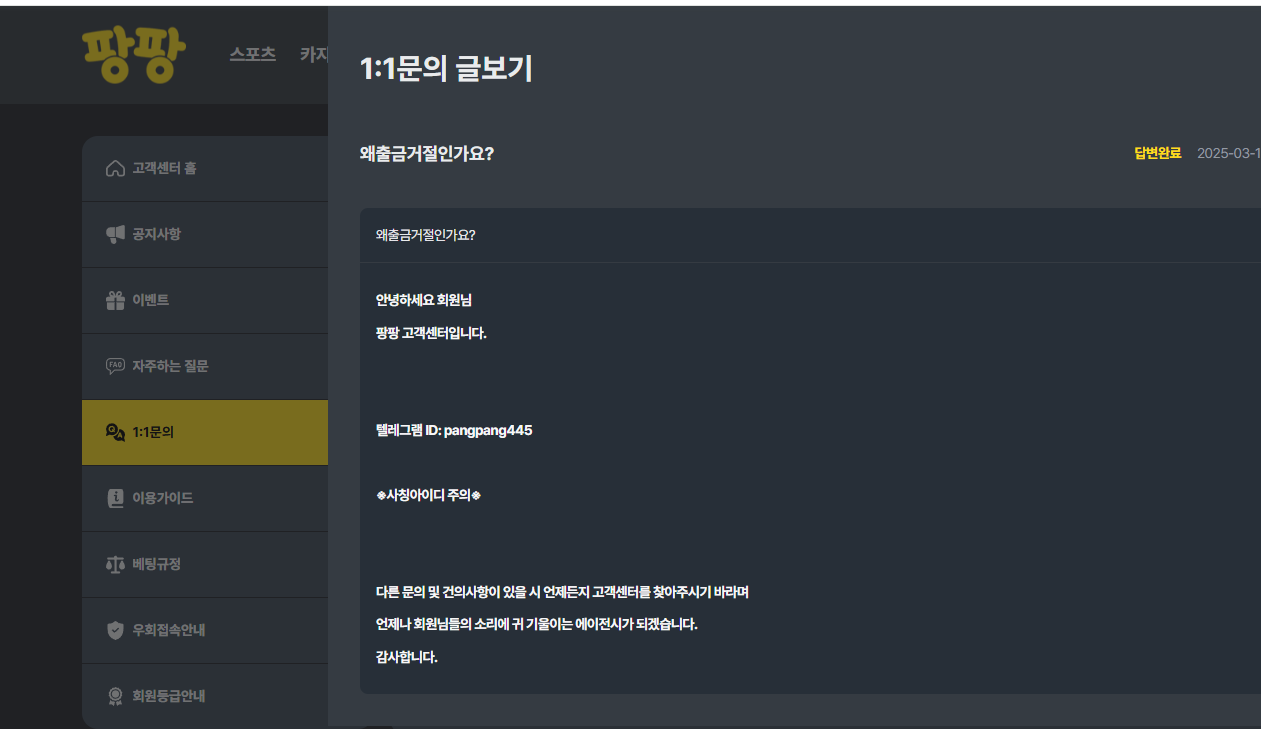
Task: Click the home icon beside 고객센터 홈
Action: click(x=115, y=168)
